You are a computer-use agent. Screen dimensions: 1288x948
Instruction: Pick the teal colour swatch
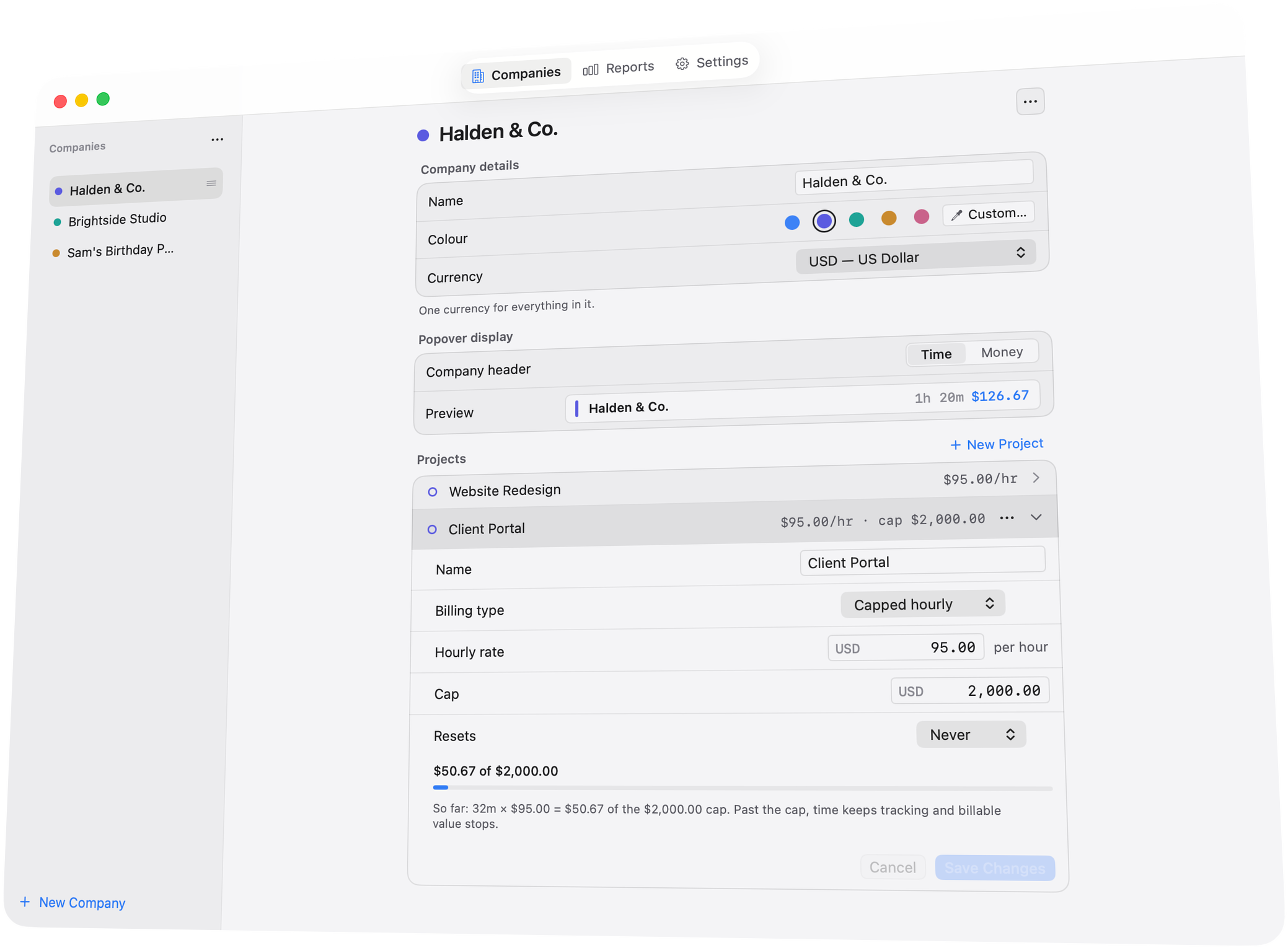(x=857, y=219)
